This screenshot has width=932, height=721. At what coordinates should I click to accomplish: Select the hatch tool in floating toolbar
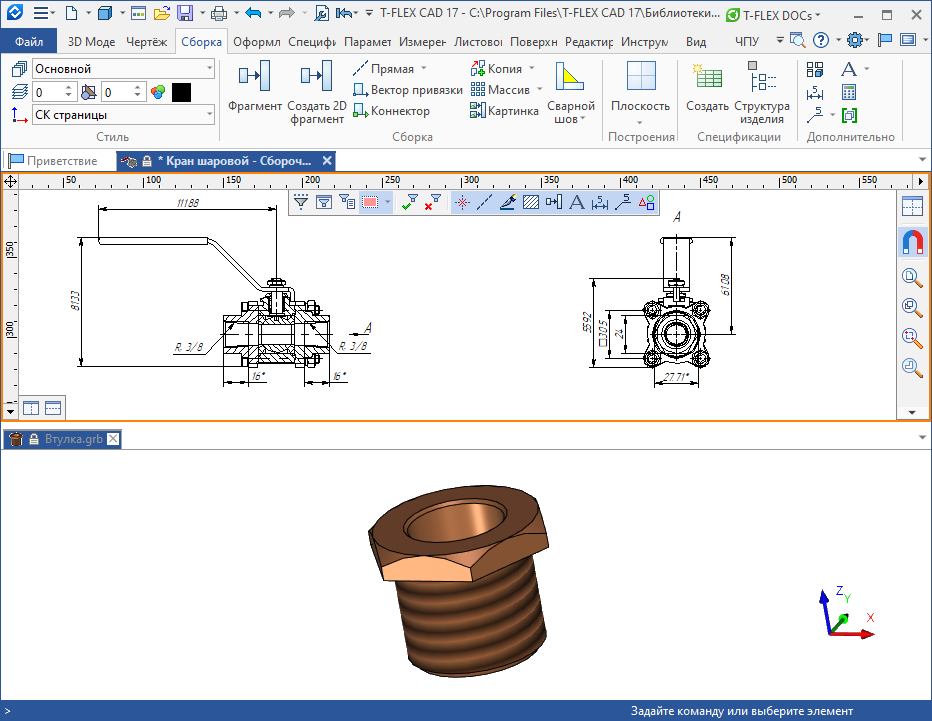[531, 202]
